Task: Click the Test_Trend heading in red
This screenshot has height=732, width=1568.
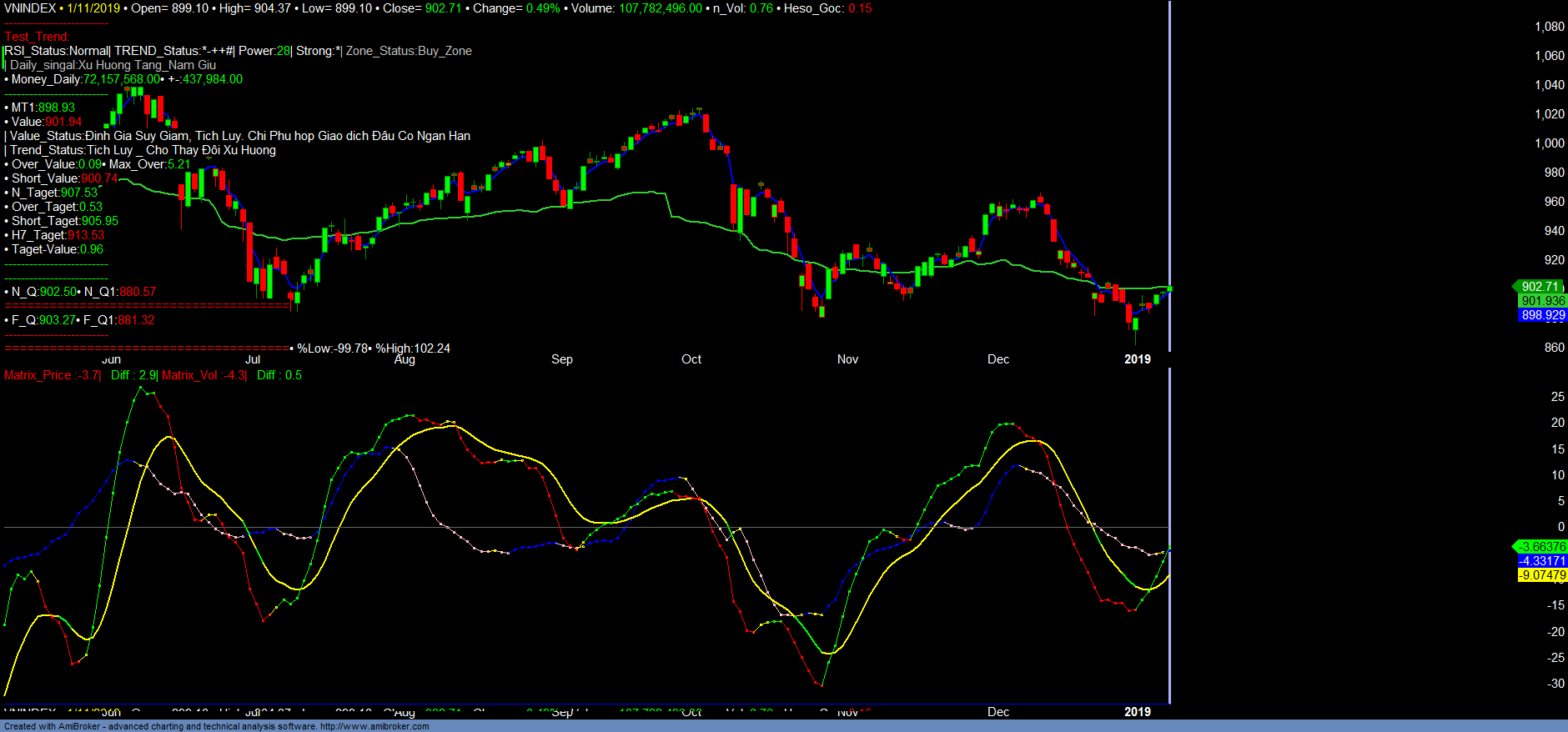Action: [x=38, y=37]
